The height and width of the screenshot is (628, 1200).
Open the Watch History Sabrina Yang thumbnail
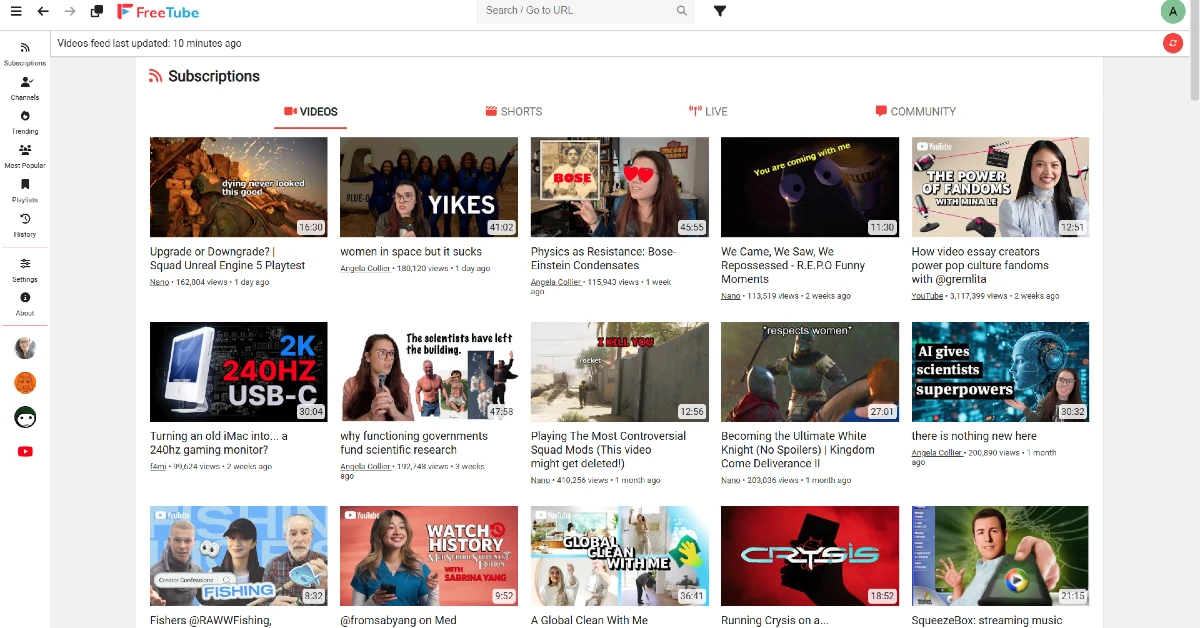[x=429, y=556]
